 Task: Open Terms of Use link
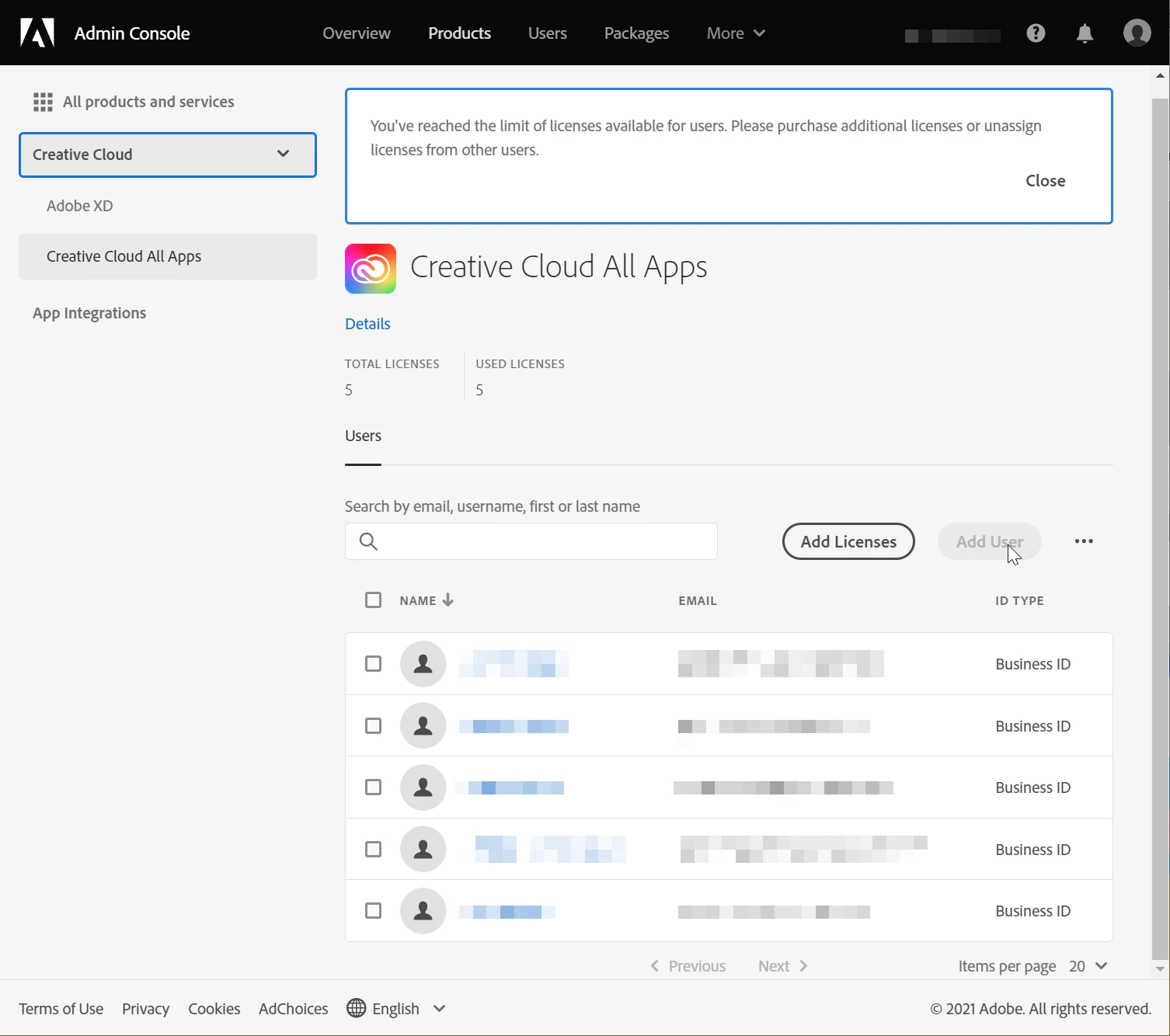click(x=61, y=1009)
